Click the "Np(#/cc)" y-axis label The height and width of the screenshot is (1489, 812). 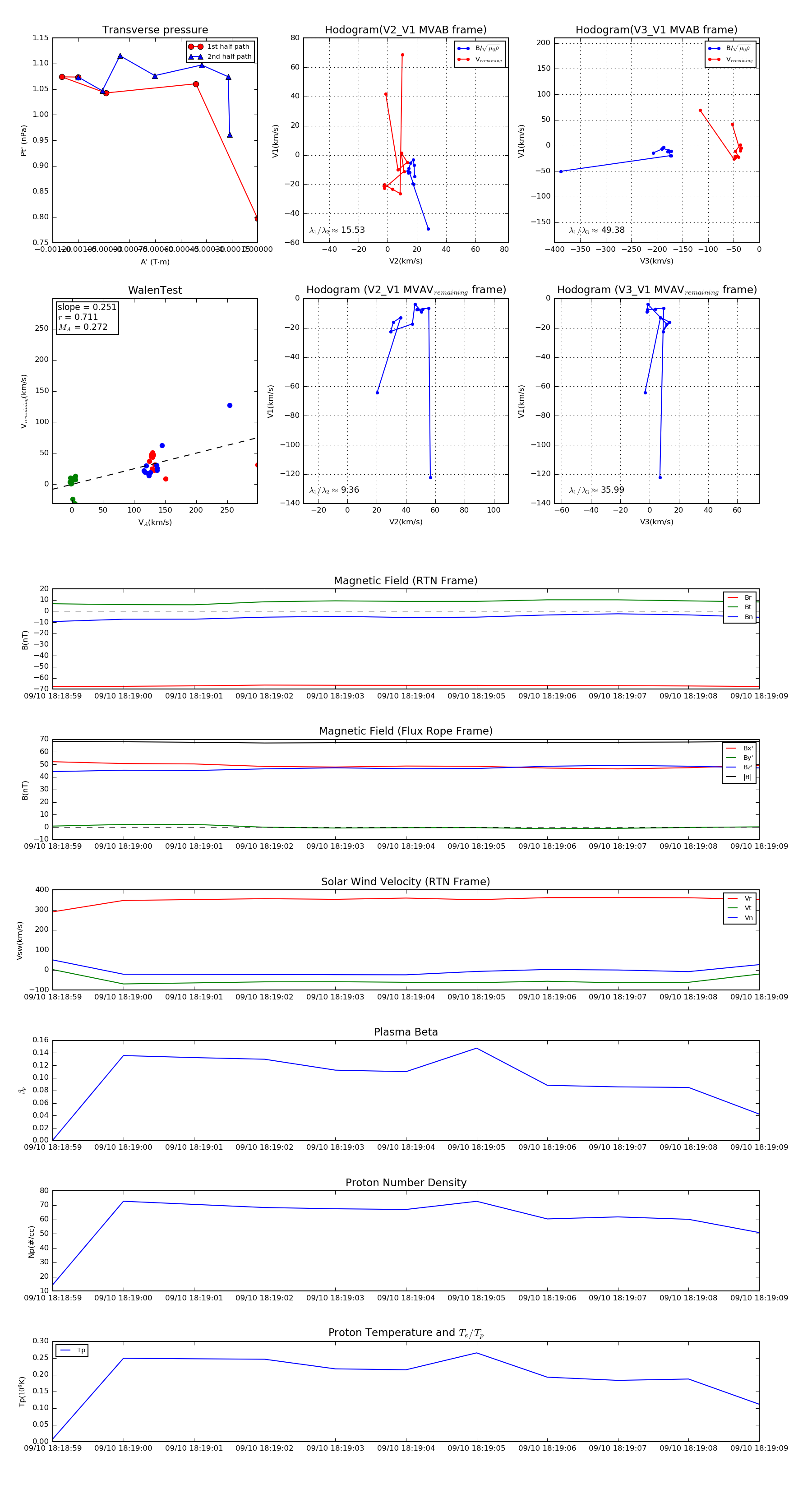tap(31, 1242)
